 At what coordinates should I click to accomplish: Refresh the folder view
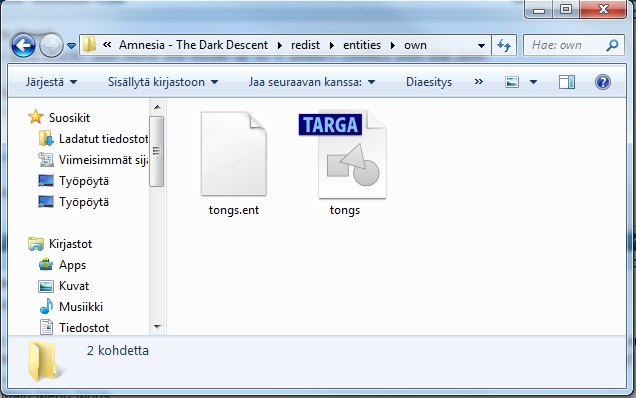[504, 45]
